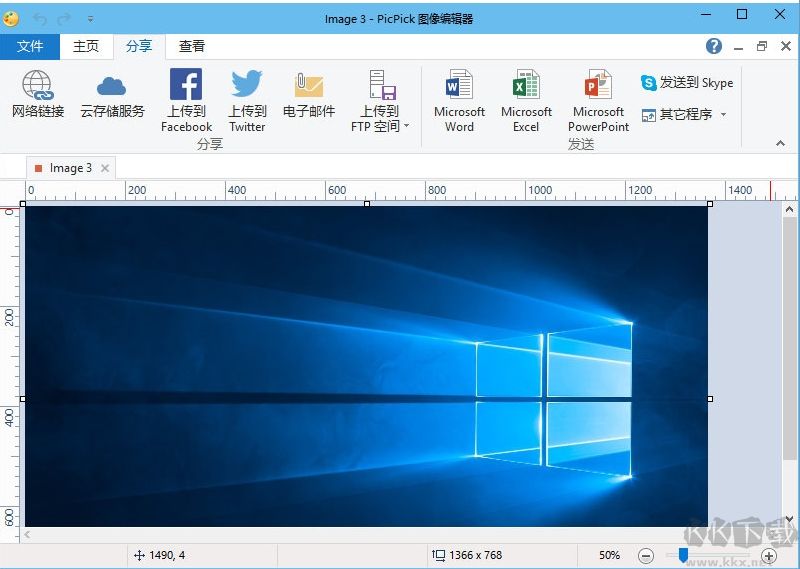Click the top-right corner selection handle
The width and height of the screenshot is (800, 569).
(710, 204)
